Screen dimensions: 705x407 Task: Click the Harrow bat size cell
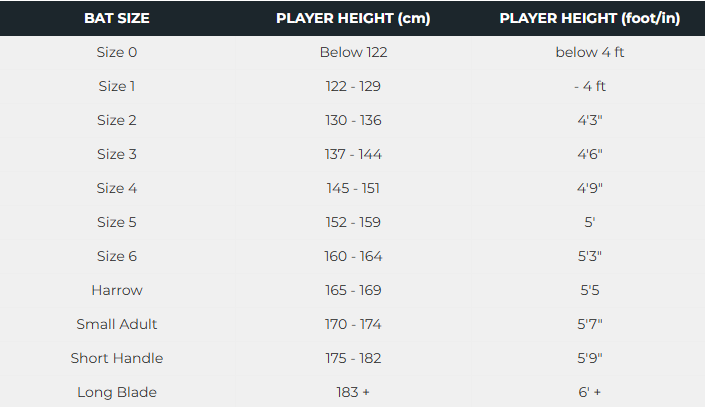coord(117,290)
